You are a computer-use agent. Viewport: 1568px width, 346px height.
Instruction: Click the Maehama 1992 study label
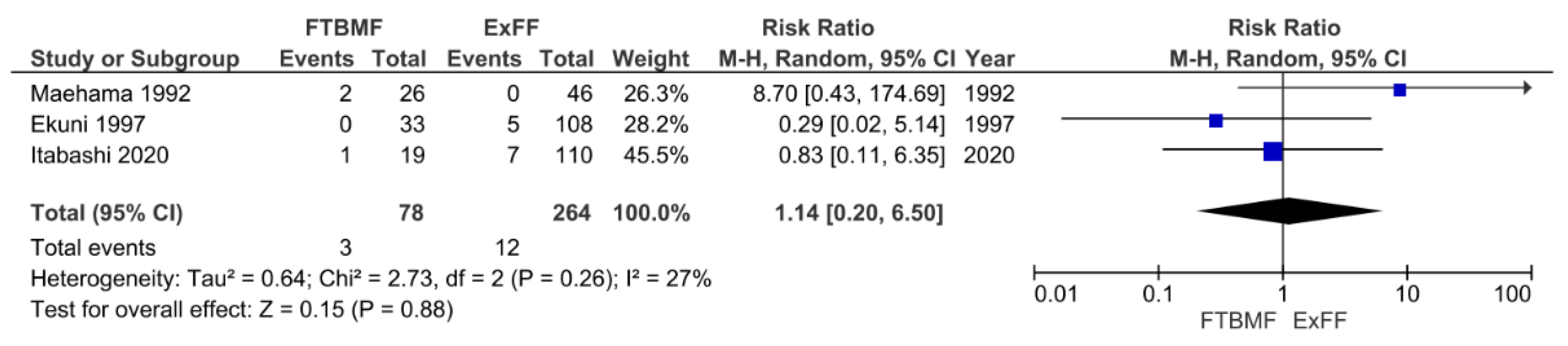pos(110,93)
